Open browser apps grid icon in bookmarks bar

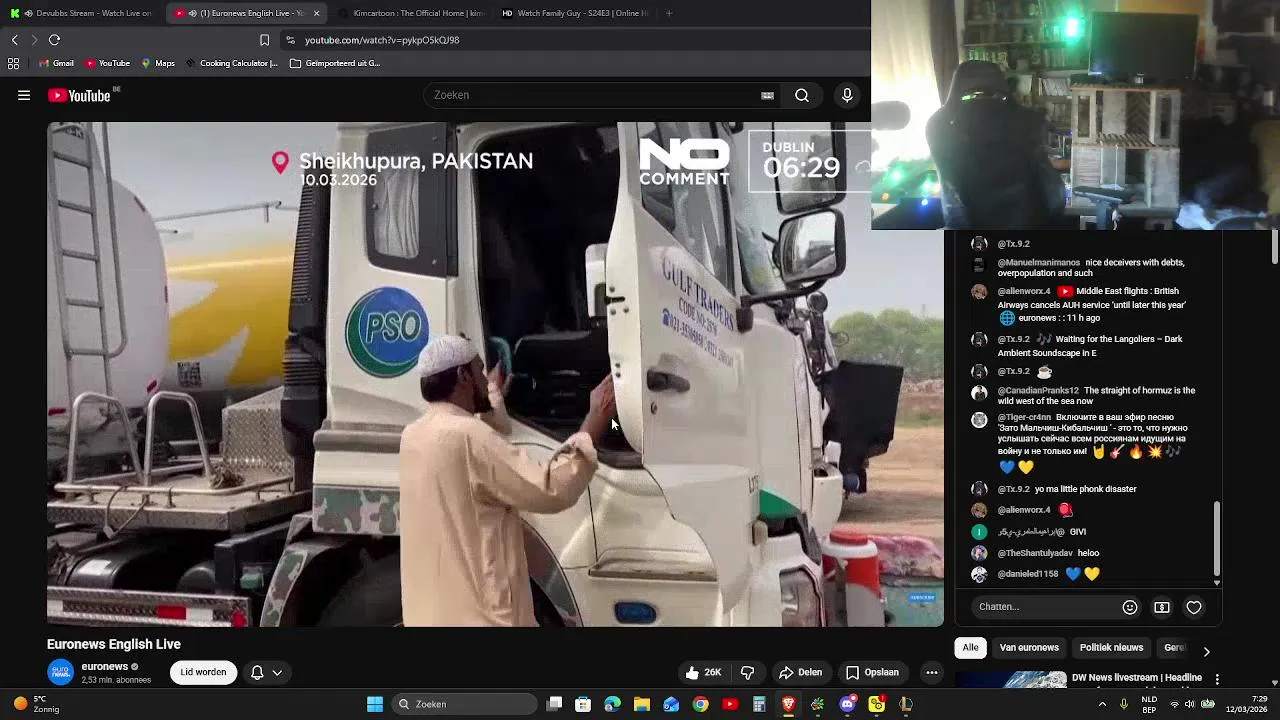[x=13, y=63]
